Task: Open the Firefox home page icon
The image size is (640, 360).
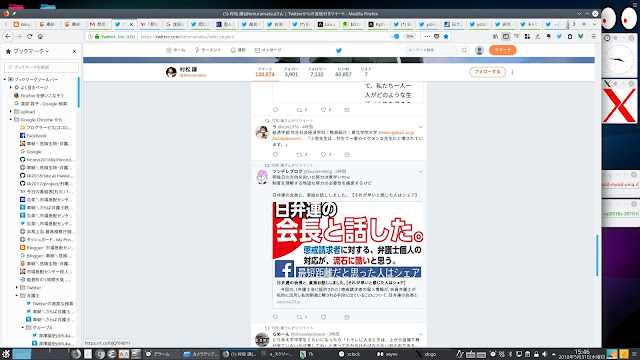Action: point(40,36)
